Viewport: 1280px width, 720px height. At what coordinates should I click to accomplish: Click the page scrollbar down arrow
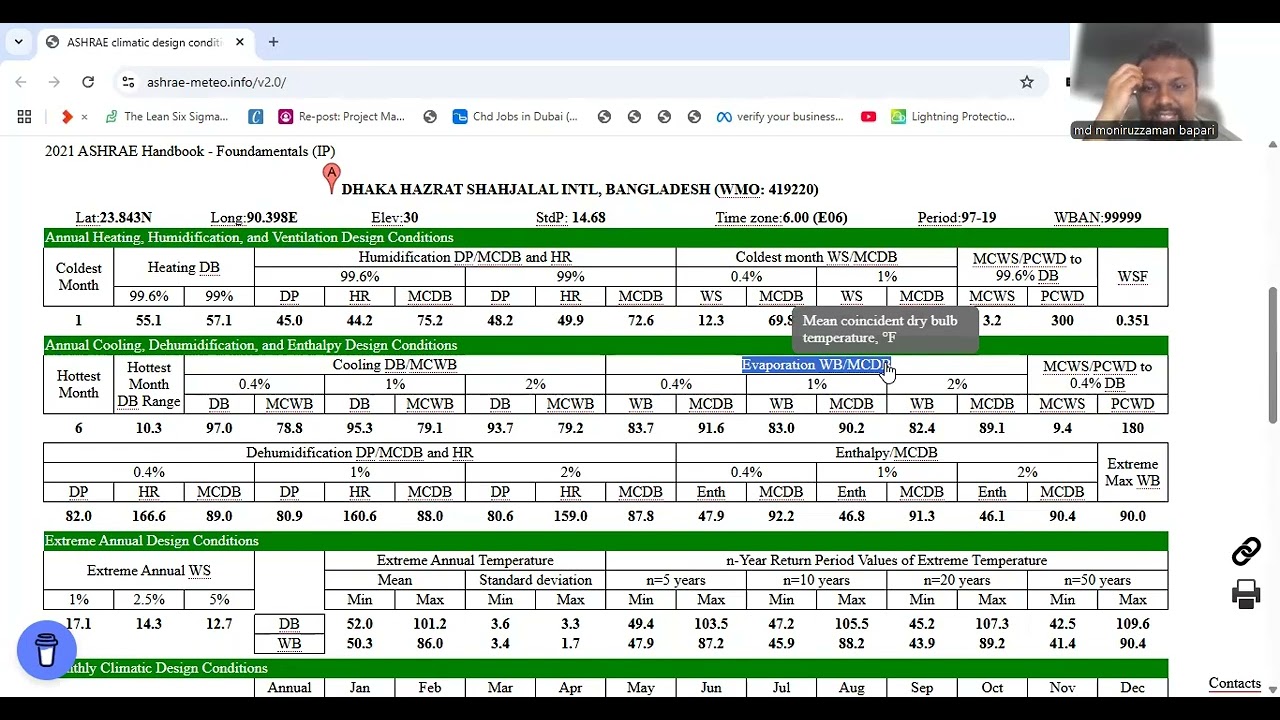click(x=1272, y=689)
